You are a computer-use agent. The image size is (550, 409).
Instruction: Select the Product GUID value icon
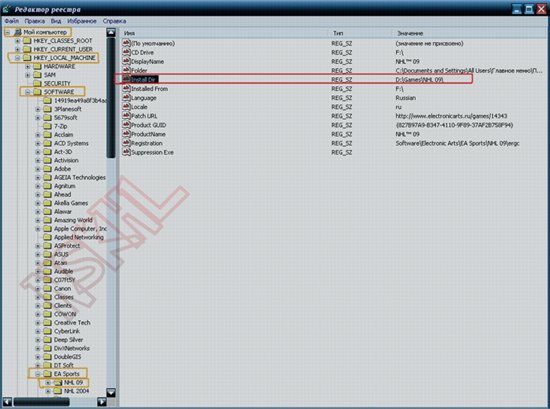[x=126, y=125]
